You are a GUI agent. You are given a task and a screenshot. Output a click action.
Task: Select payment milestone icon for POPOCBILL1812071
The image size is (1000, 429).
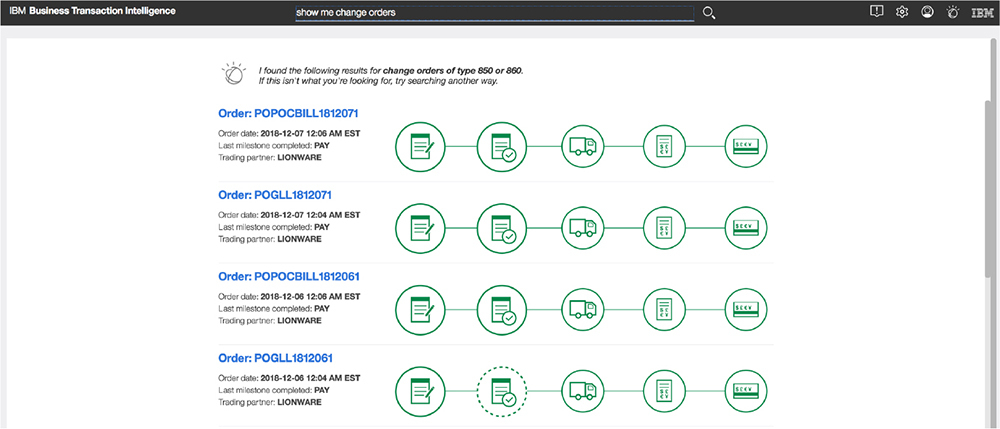746,147
